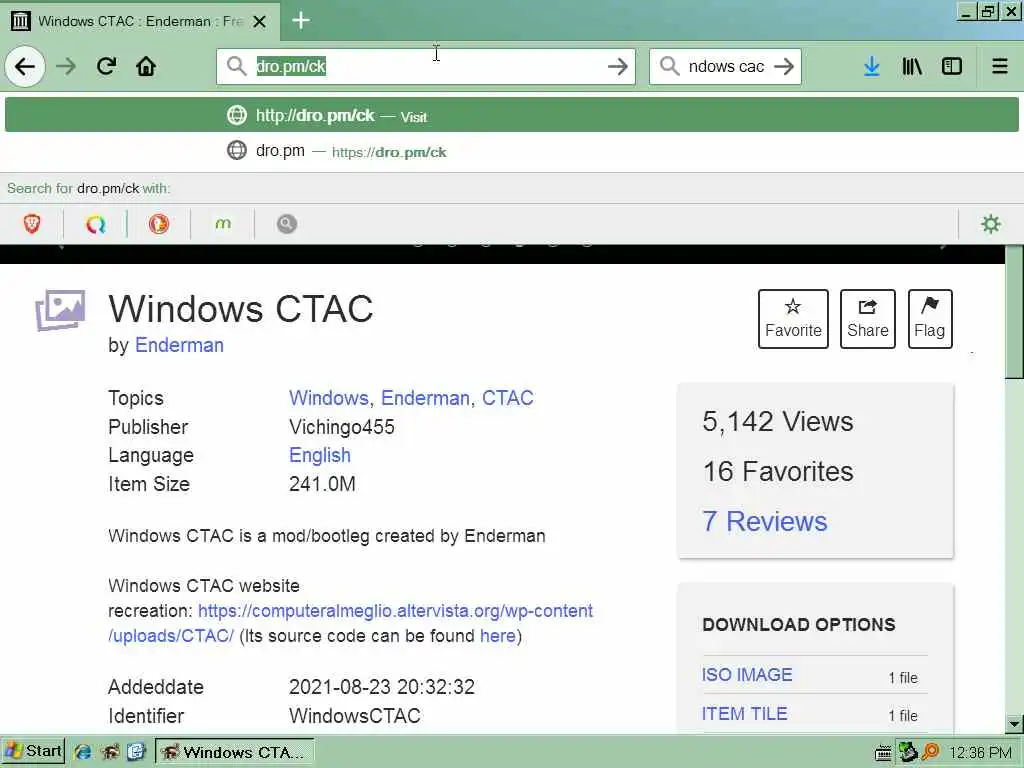Screen dimensions: 1024x768
Task: Open the Windows Start menu
Action: (33, 751)
